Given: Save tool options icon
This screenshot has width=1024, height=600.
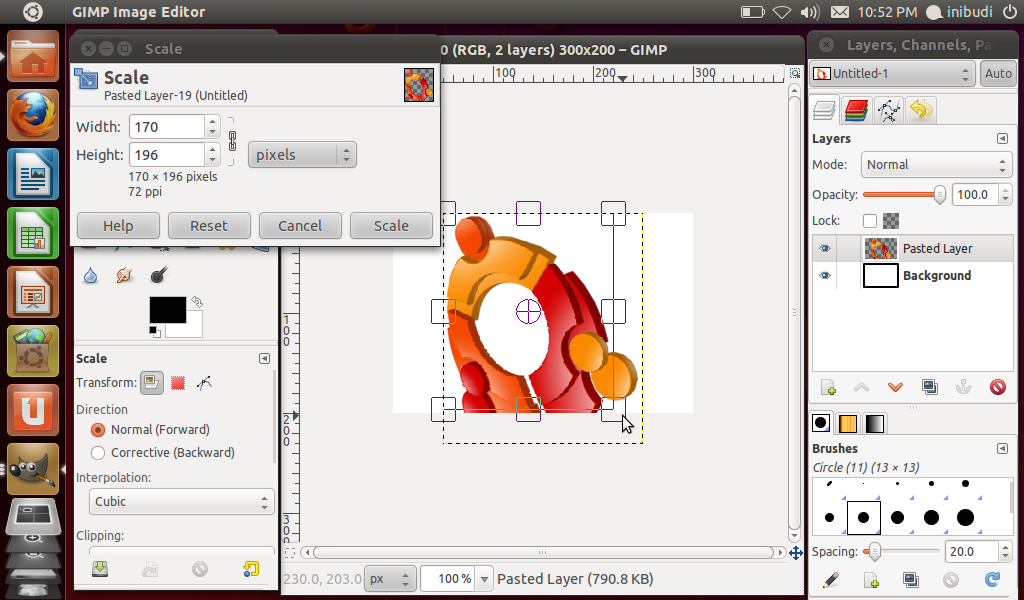Looking at the screenshot, I should pyautogui.click(x=100, y=569).
